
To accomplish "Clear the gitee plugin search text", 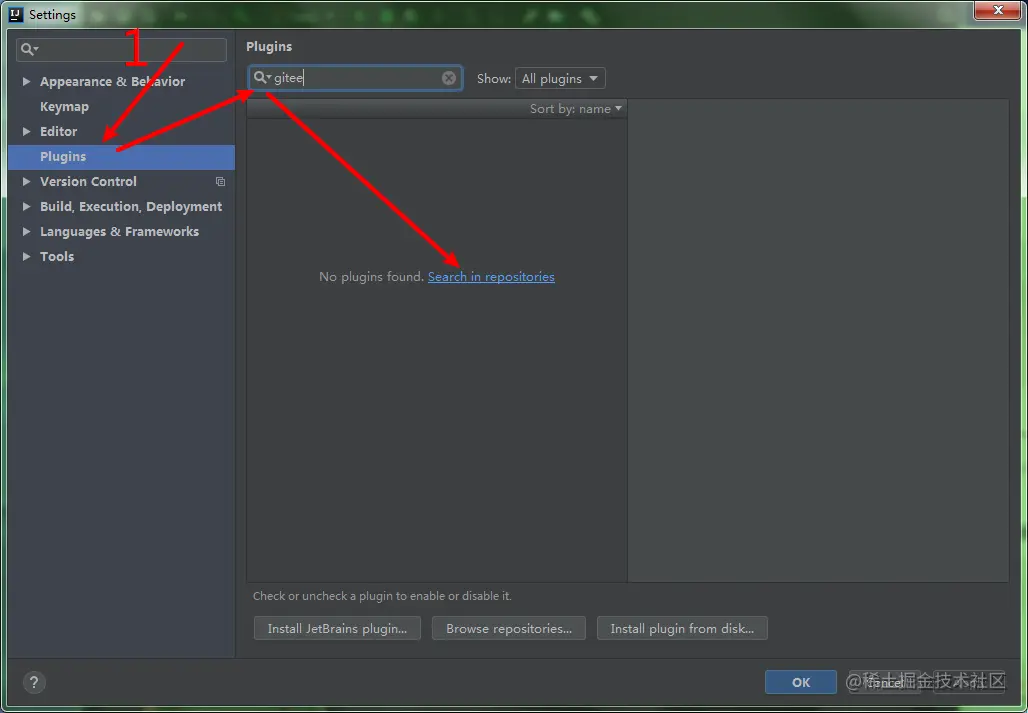I will (448, 78).
